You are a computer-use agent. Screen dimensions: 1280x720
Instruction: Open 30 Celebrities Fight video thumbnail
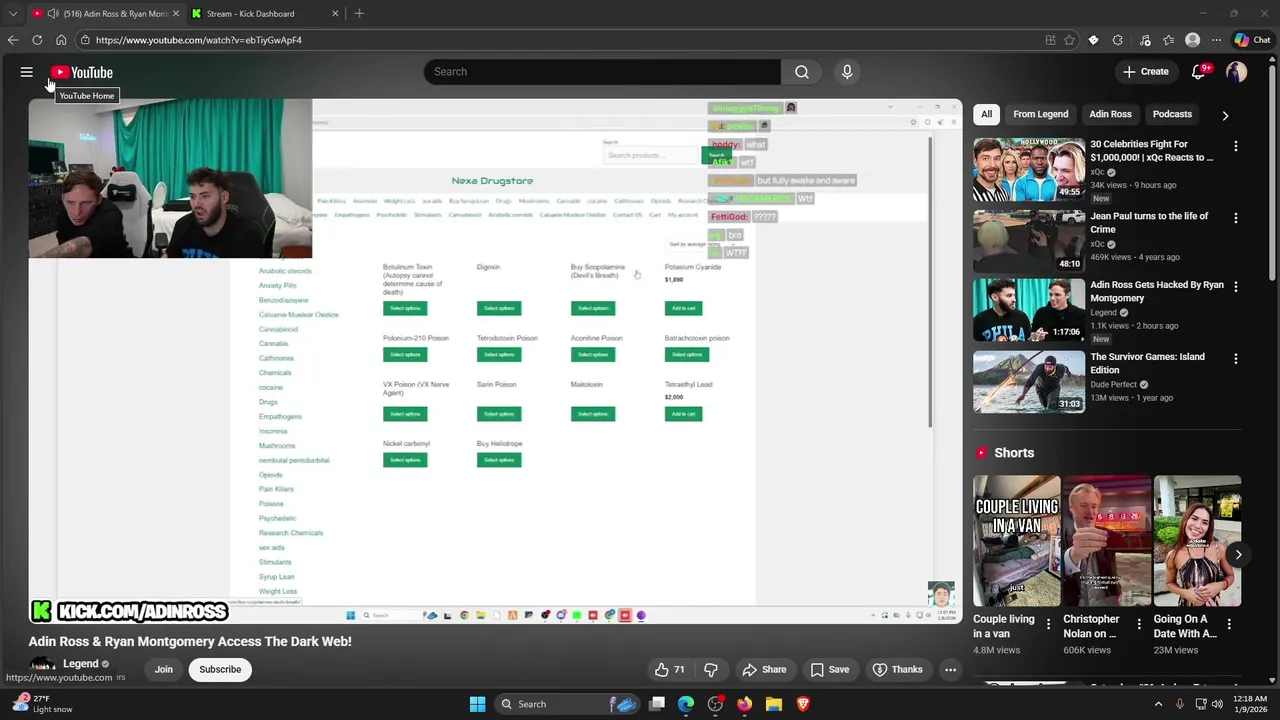[x=1028, y=169]
